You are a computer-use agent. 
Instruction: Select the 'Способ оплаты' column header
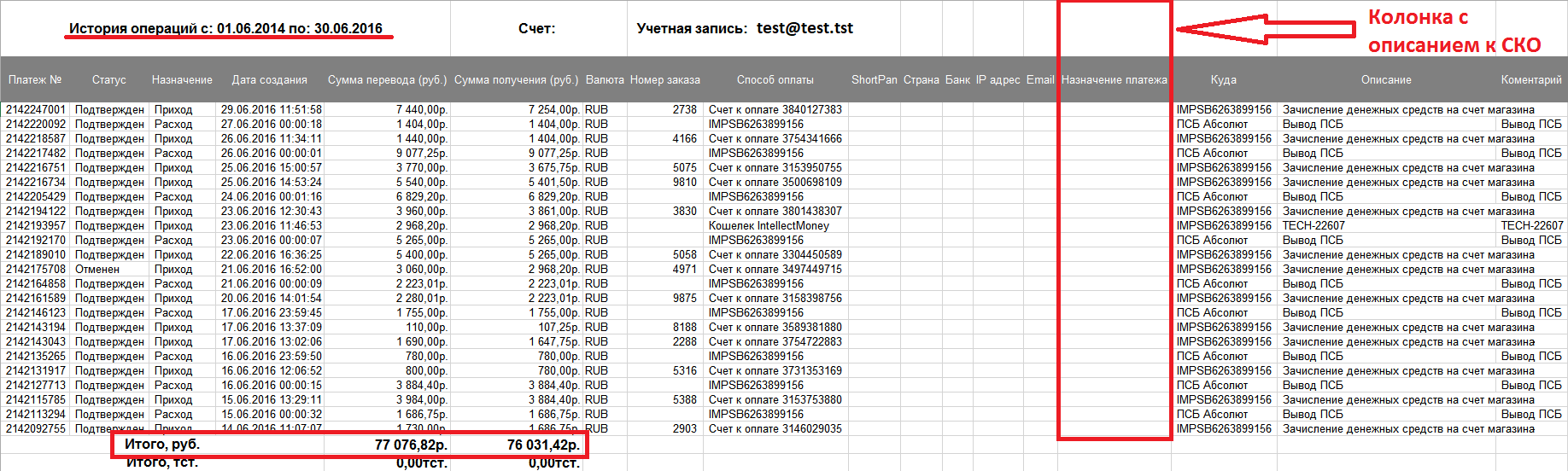point(775,80)
